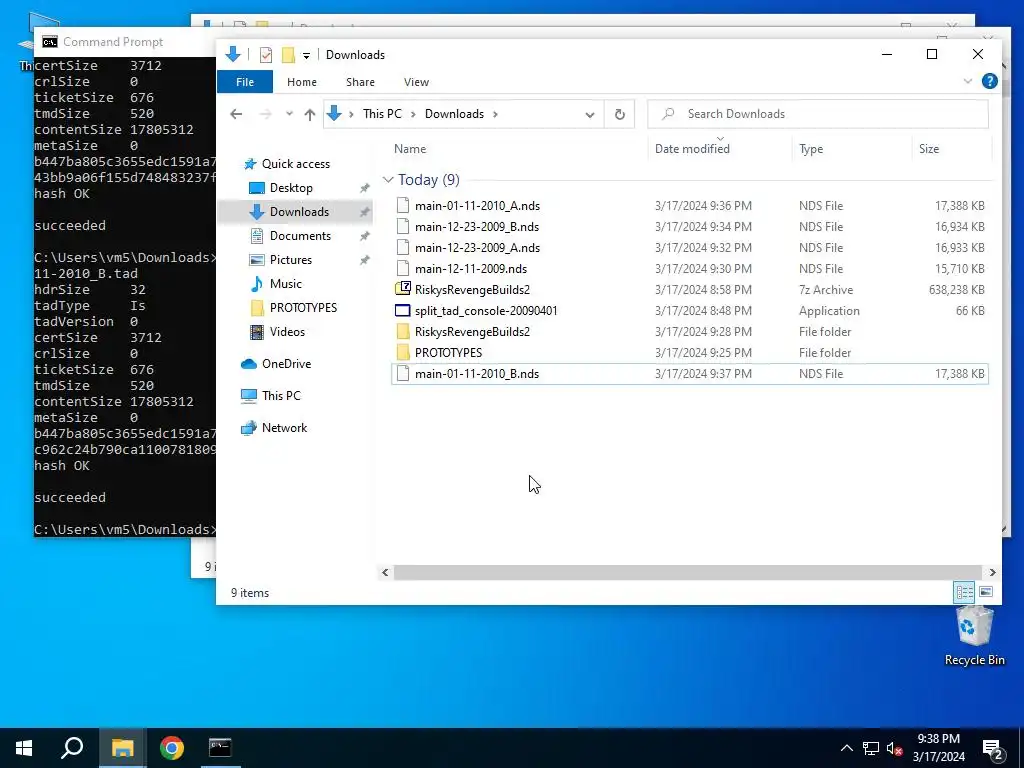Click the network tray icon
Image resolution: width=1024 pixels, height=768 pixels.
pyautogui.click(x=871, y=748)
